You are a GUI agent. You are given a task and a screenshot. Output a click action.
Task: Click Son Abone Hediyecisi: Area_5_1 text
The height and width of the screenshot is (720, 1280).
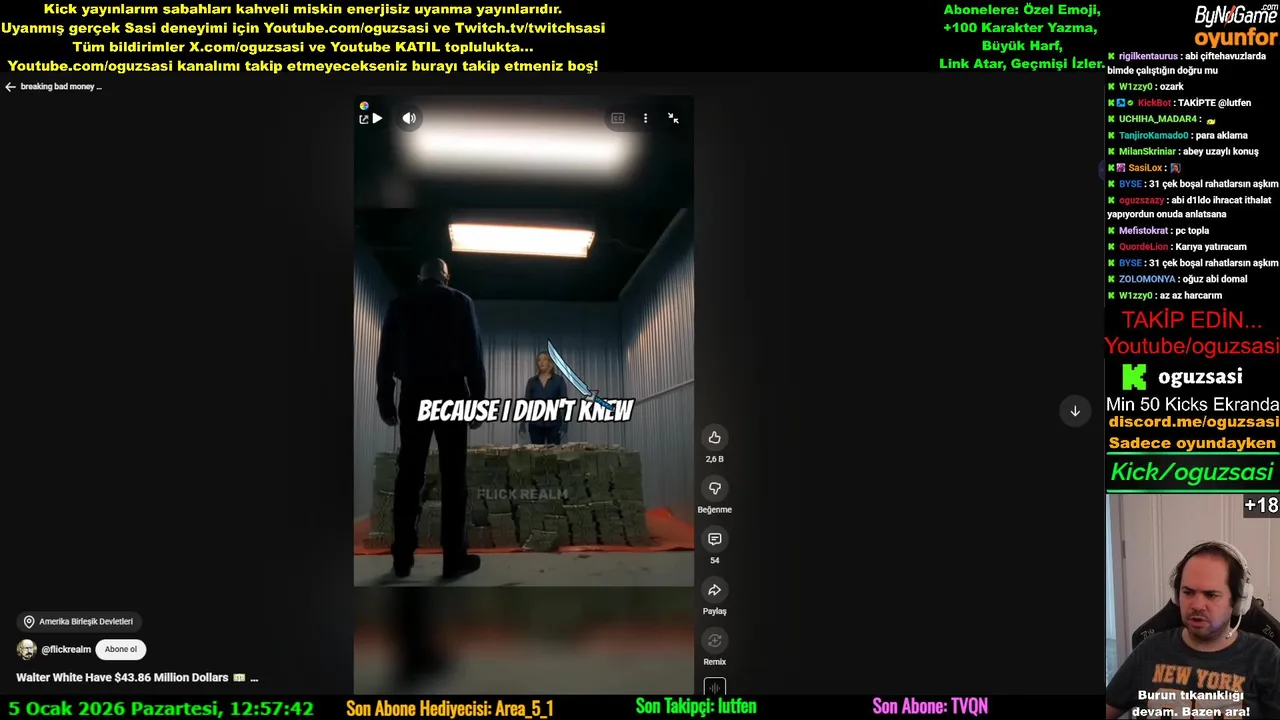[449, 708]
